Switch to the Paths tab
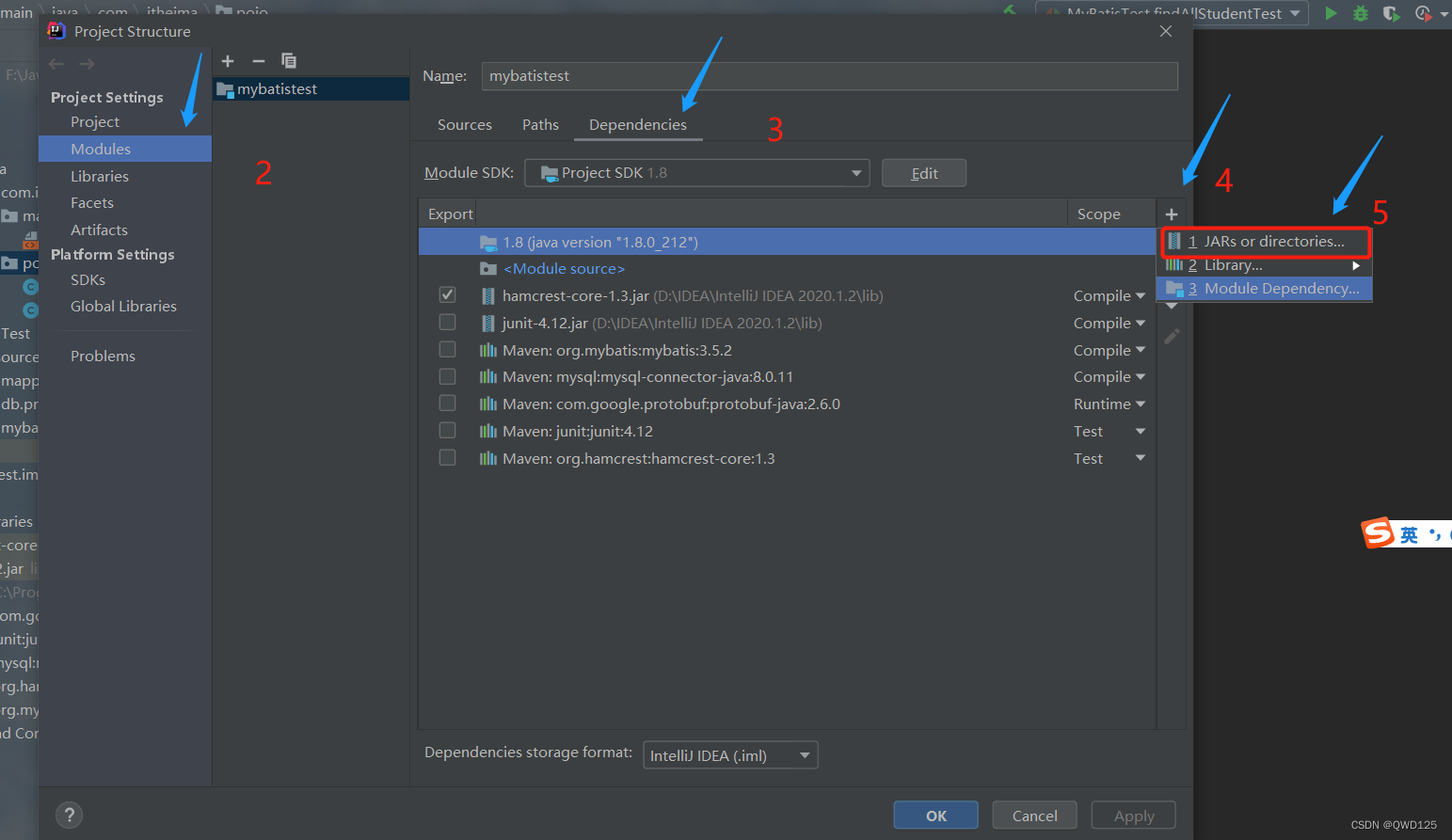This screenshot has height=840, width=1452. pyautogui.click(x=540, y=125)
